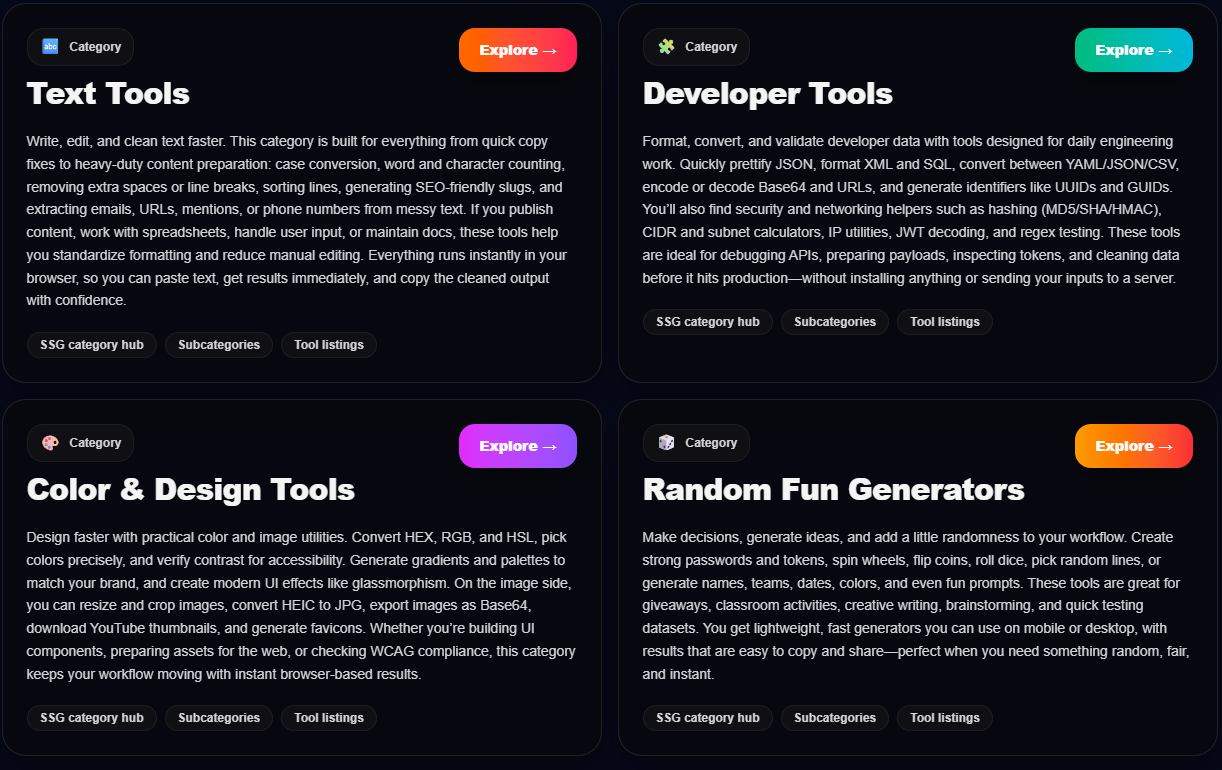Select Subcategories tag under Text Tools

[x=219, y=345]
